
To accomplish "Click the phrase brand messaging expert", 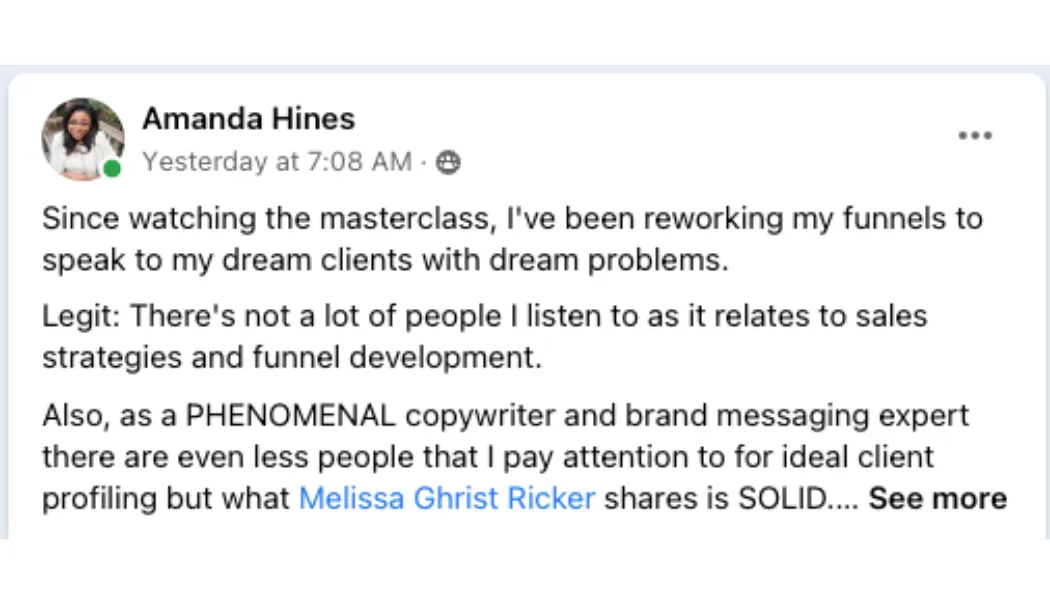I will coord(797,417).
